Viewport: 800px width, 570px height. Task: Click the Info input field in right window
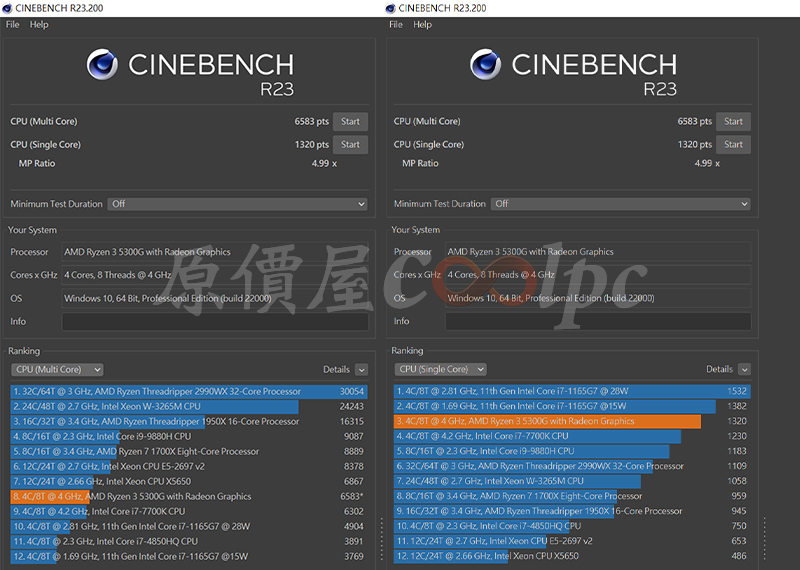point(598,321)
